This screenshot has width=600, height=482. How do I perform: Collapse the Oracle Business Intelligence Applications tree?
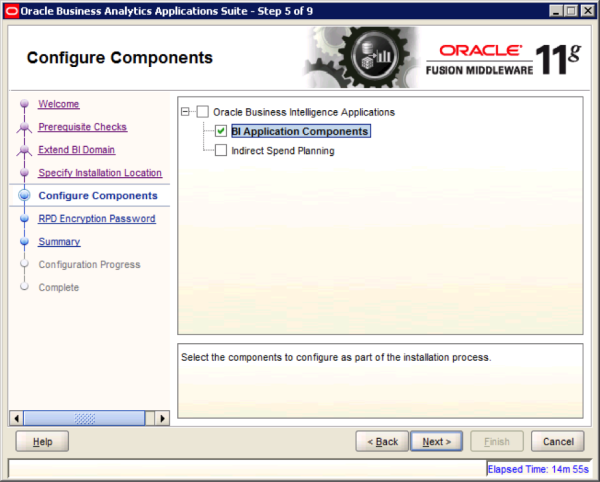pyautogui.click(x=186, y=112)
